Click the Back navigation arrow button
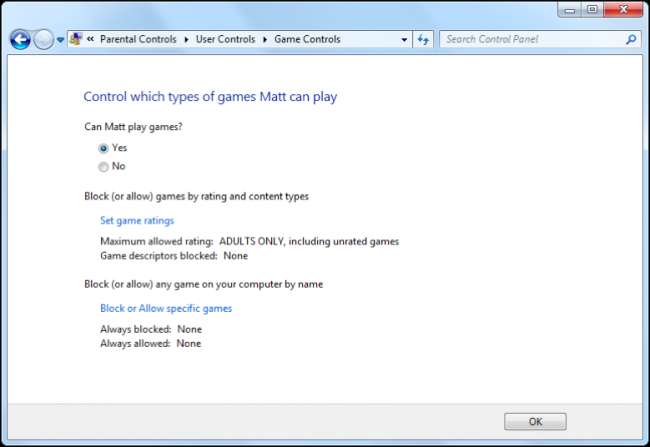Viewport: 650px width, 447px height. coord(20,40)
